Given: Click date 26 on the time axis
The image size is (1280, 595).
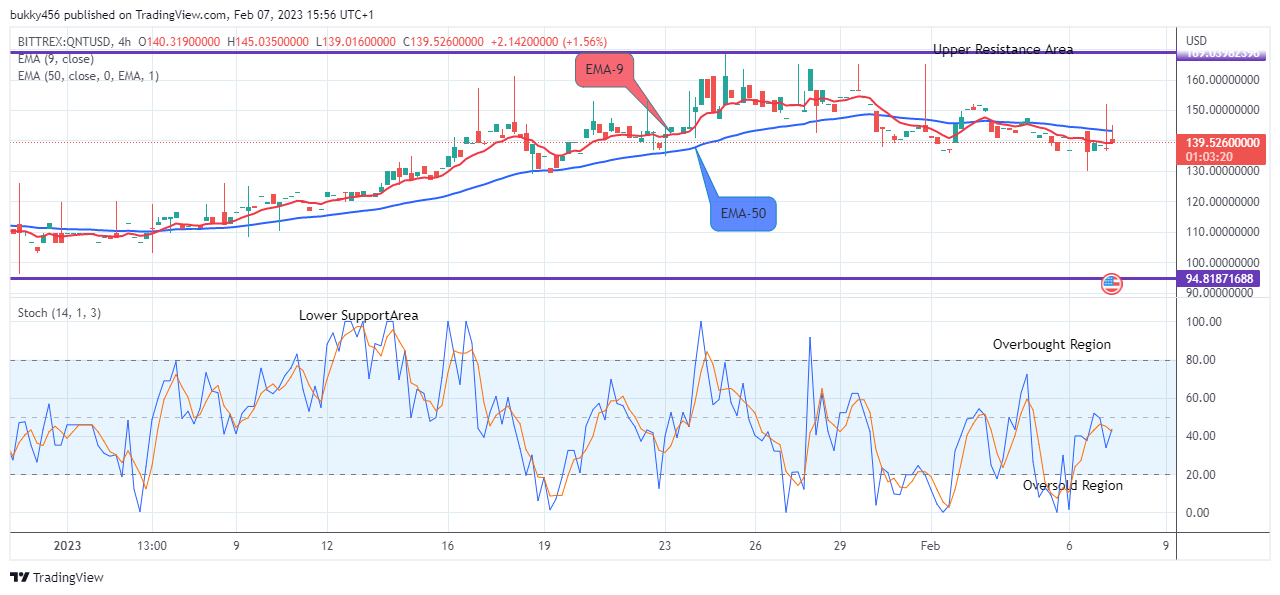Looking at the screenshot, I should pos(755,546).
